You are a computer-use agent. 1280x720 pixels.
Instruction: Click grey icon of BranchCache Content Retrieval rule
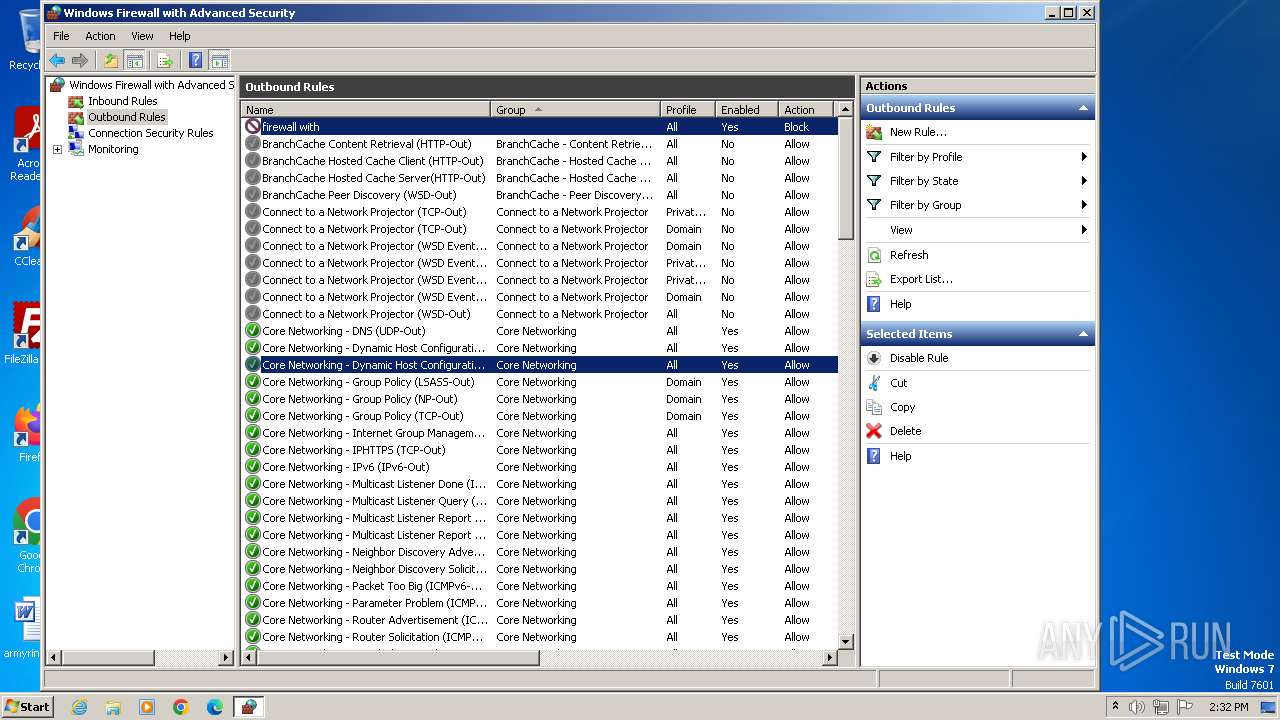pyautogui.click(x=253, y=144)
